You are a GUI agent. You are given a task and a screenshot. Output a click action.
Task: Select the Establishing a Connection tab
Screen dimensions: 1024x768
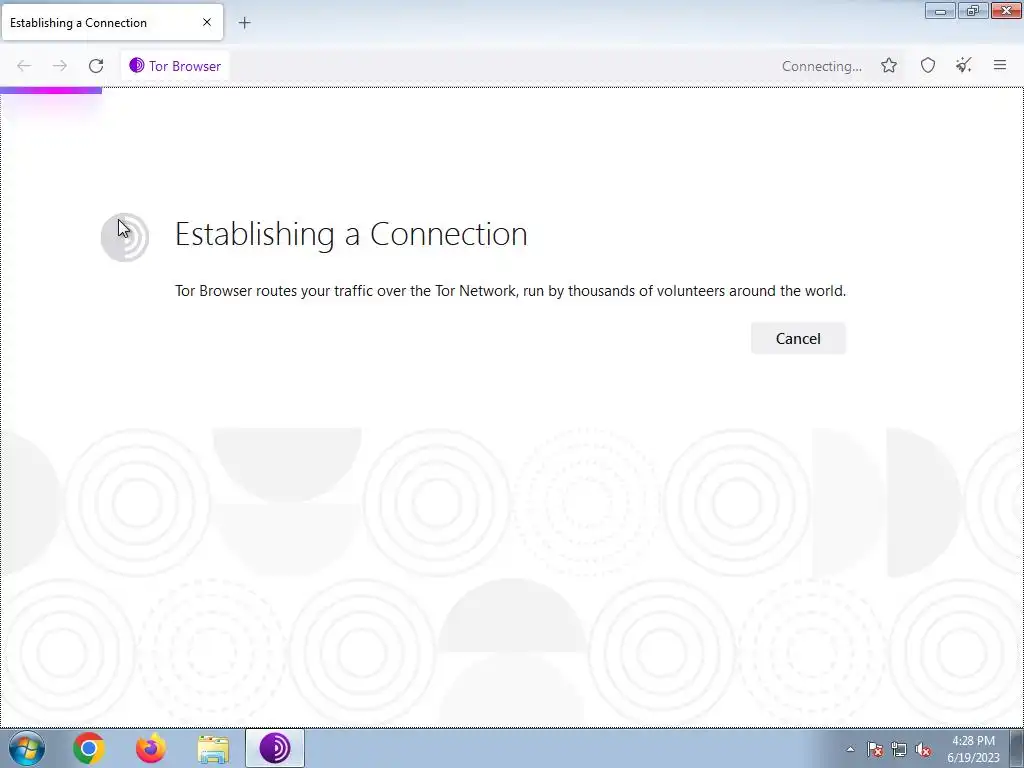click(x=112, y=22)
